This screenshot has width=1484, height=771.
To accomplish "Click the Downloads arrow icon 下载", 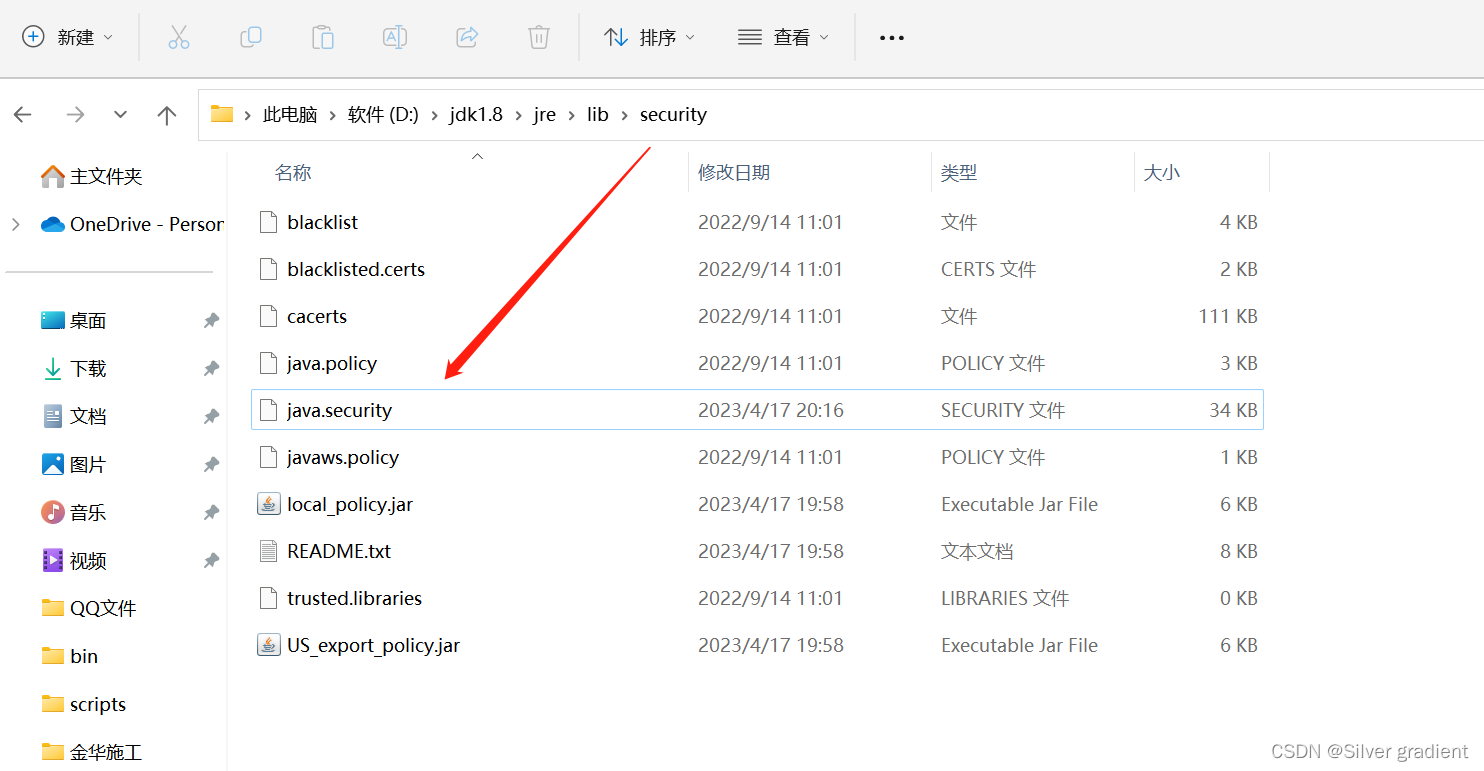I will click(x=53, y=368).
